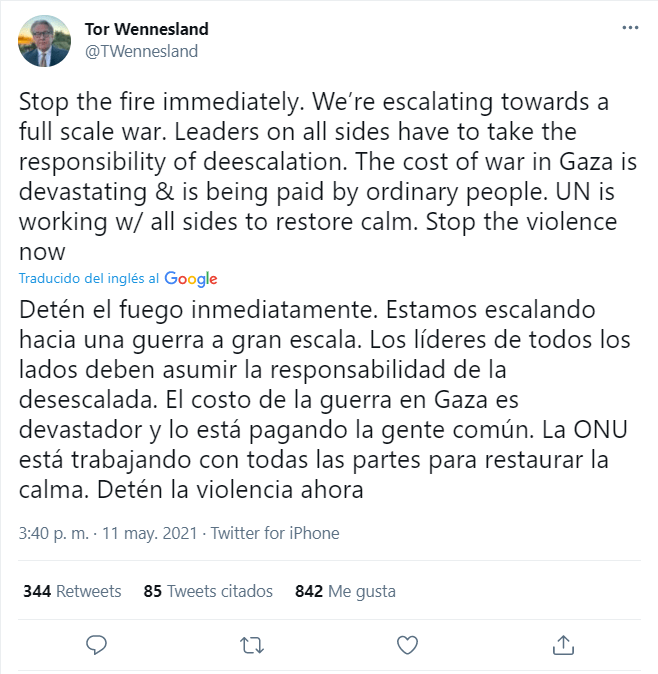Click the 'Traducido del inglés al' translation label
The image size is (658, 674).
click(89, 279)
